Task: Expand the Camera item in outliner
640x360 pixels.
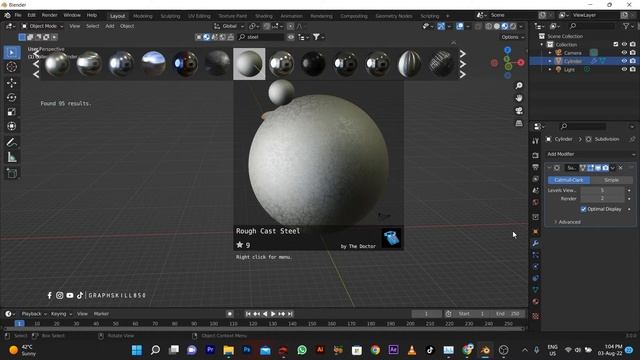Action: click(x=550, y=53)
